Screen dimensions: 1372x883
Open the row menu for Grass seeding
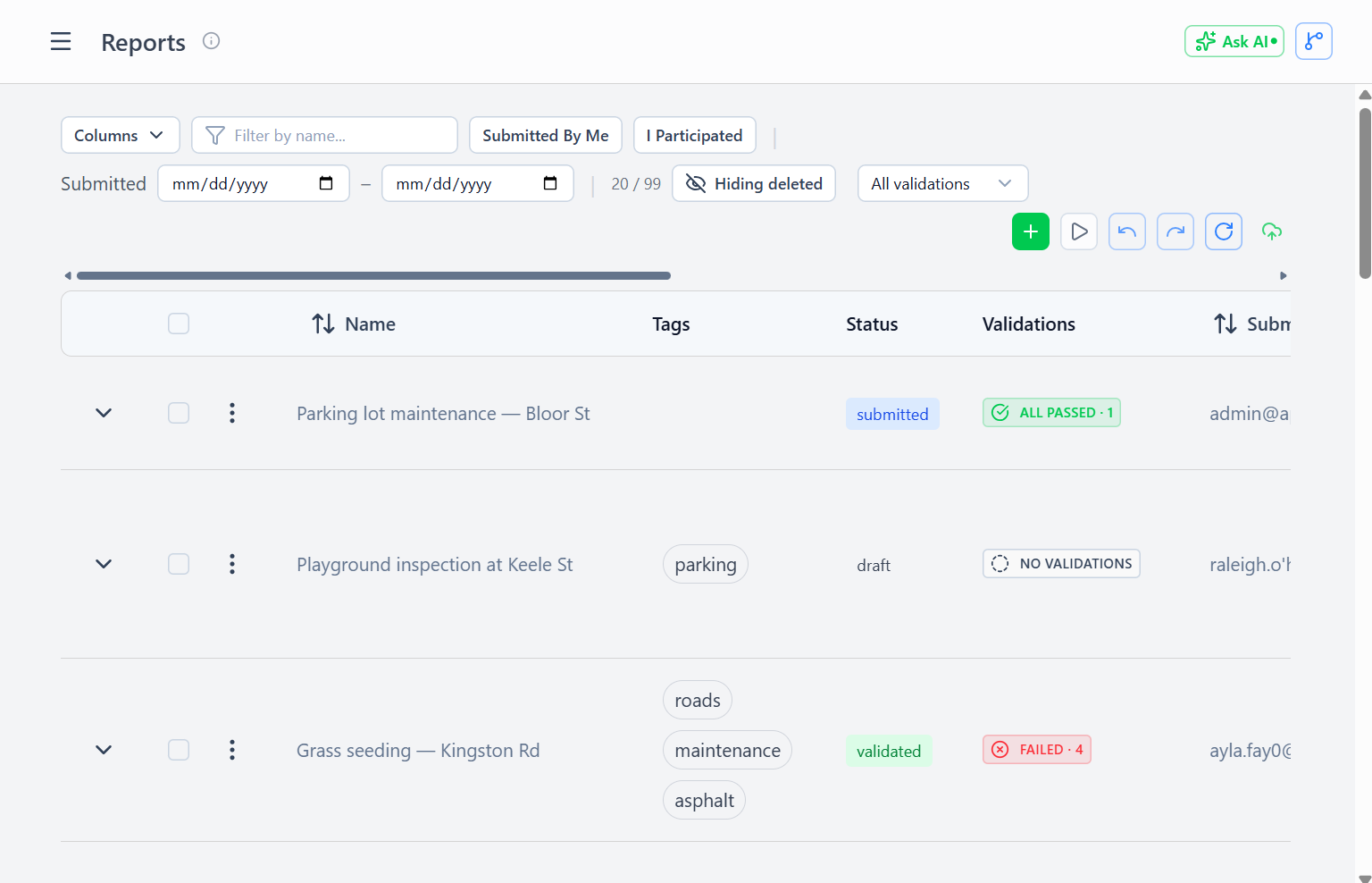coord(232,750)
